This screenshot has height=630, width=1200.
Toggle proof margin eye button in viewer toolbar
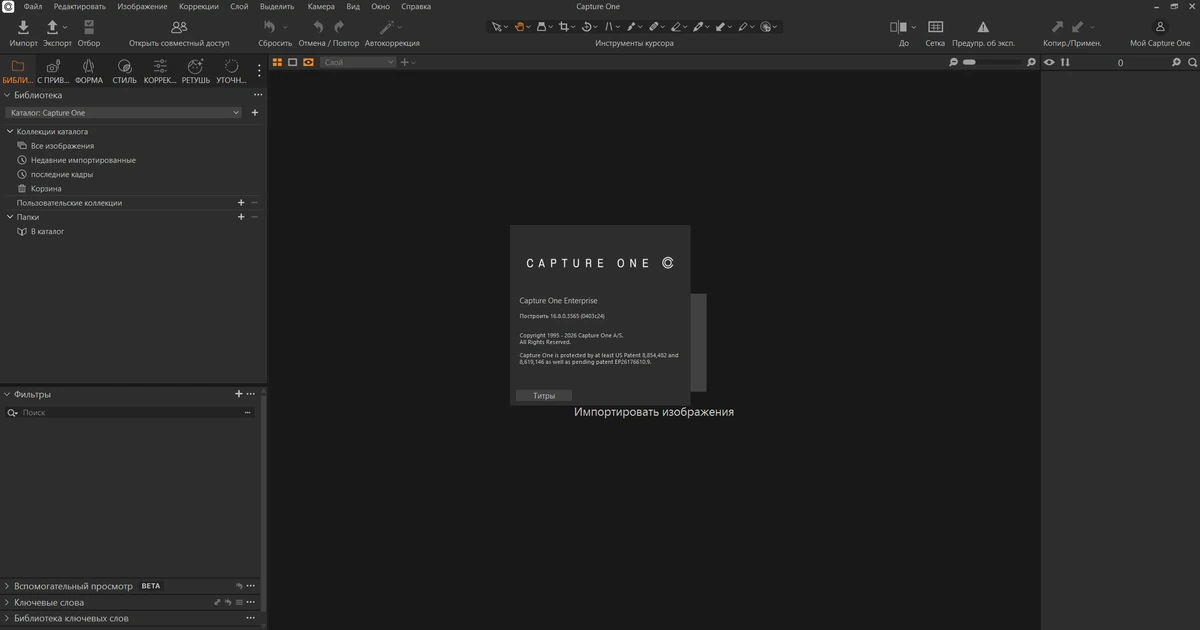click(309, 62)
